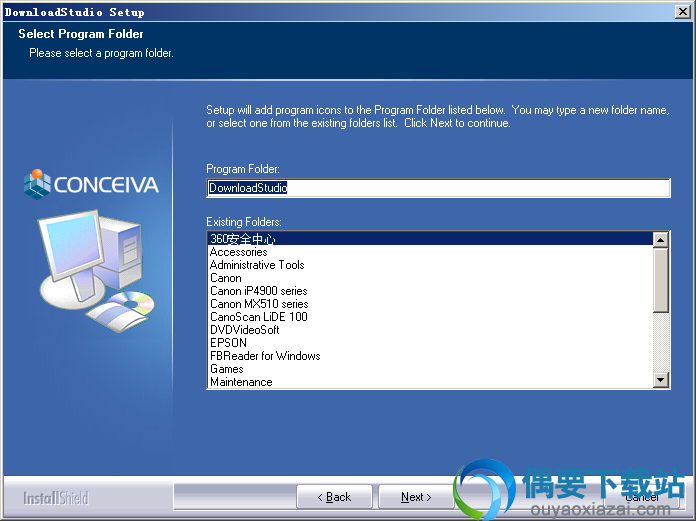Select Accessories folder in the list
Image resolution: width=696 pixels, height=521 pixels.
coord(430,252)
